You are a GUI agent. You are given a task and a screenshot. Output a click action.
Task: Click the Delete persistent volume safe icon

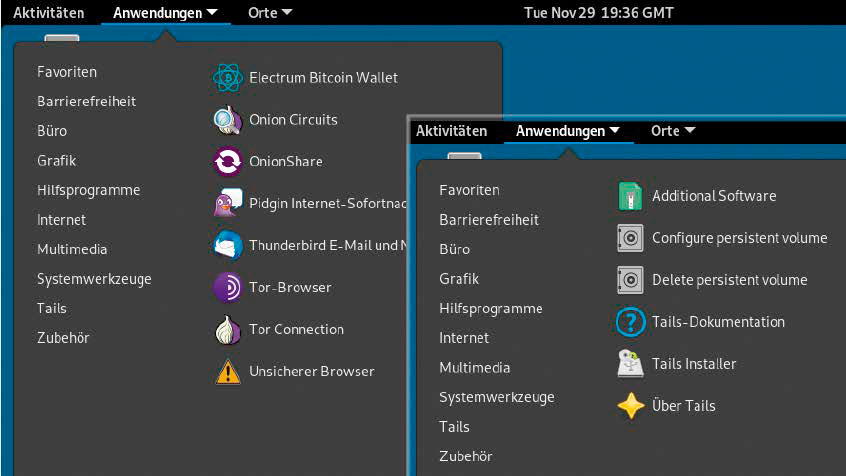coord(630,280)
